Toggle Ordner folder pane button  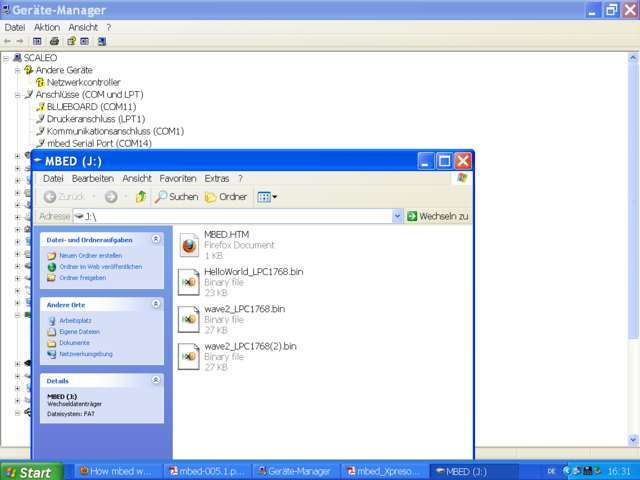click(x=226, y=197)
